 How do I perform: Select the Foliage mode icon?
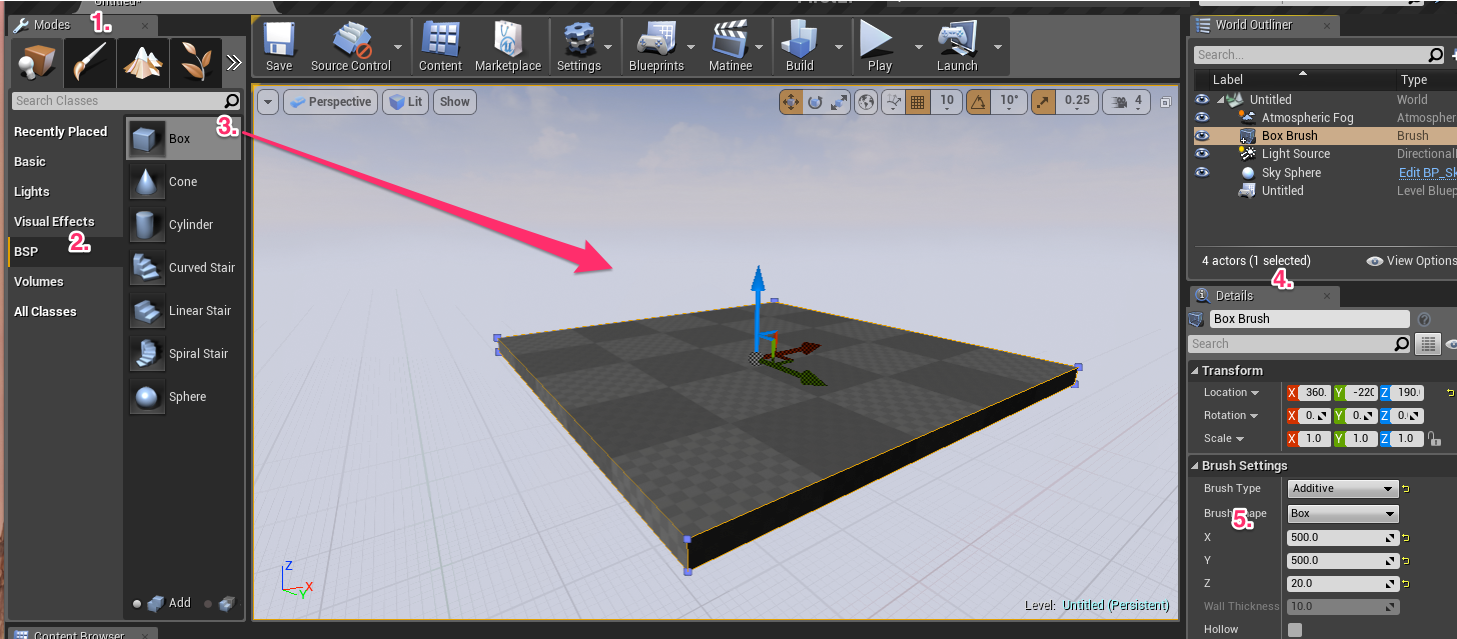point(195,62)
